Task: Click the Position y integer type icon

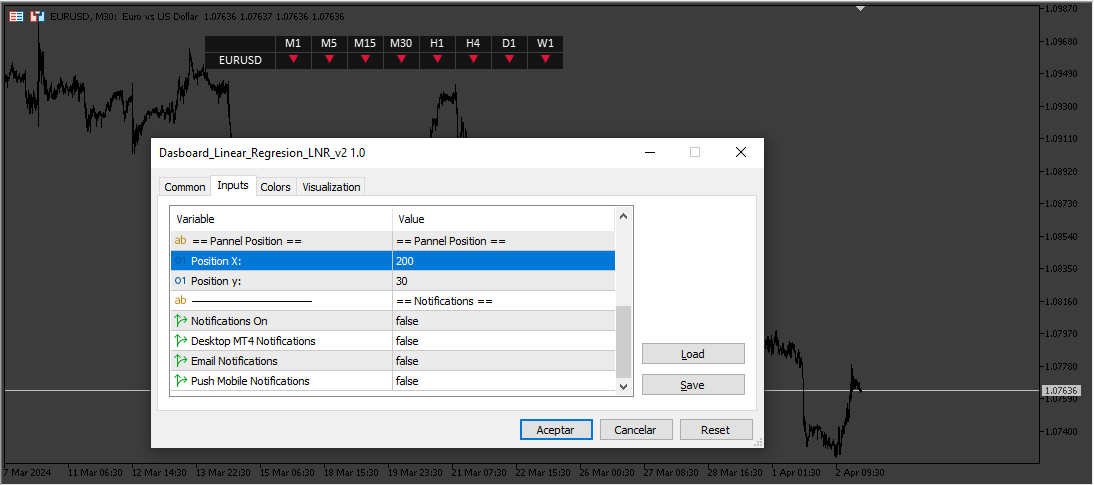Action: 180,281
